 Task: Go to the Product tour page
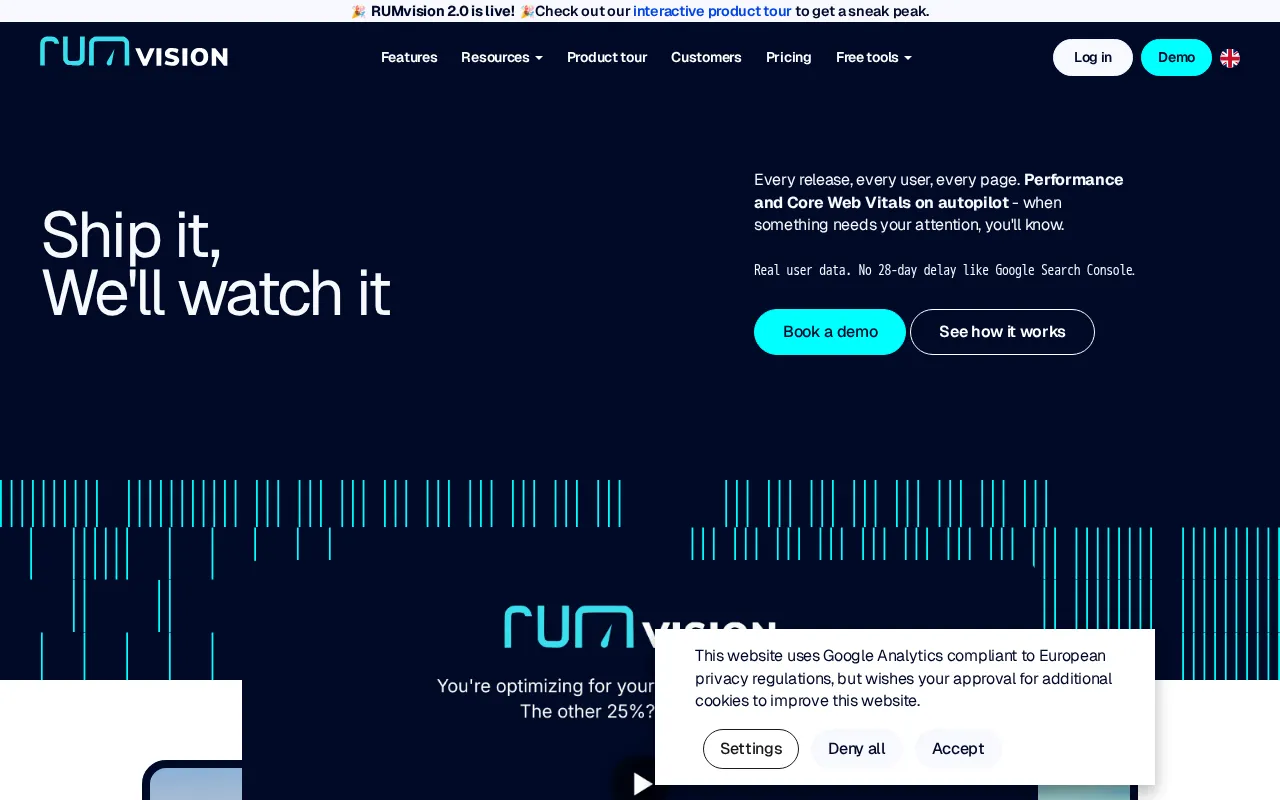tap(607, 57)
